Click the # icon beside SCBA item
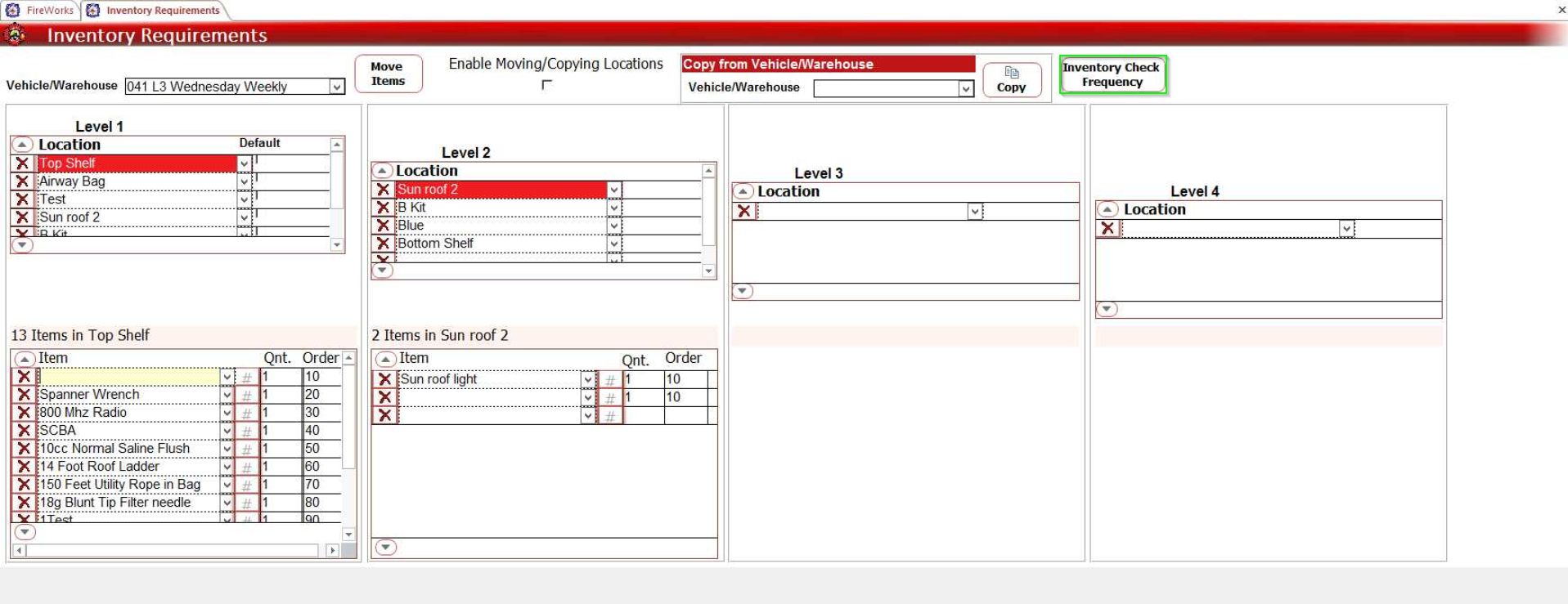The width and height of the screenshot is (1568, 604). [x=246, y=431]
